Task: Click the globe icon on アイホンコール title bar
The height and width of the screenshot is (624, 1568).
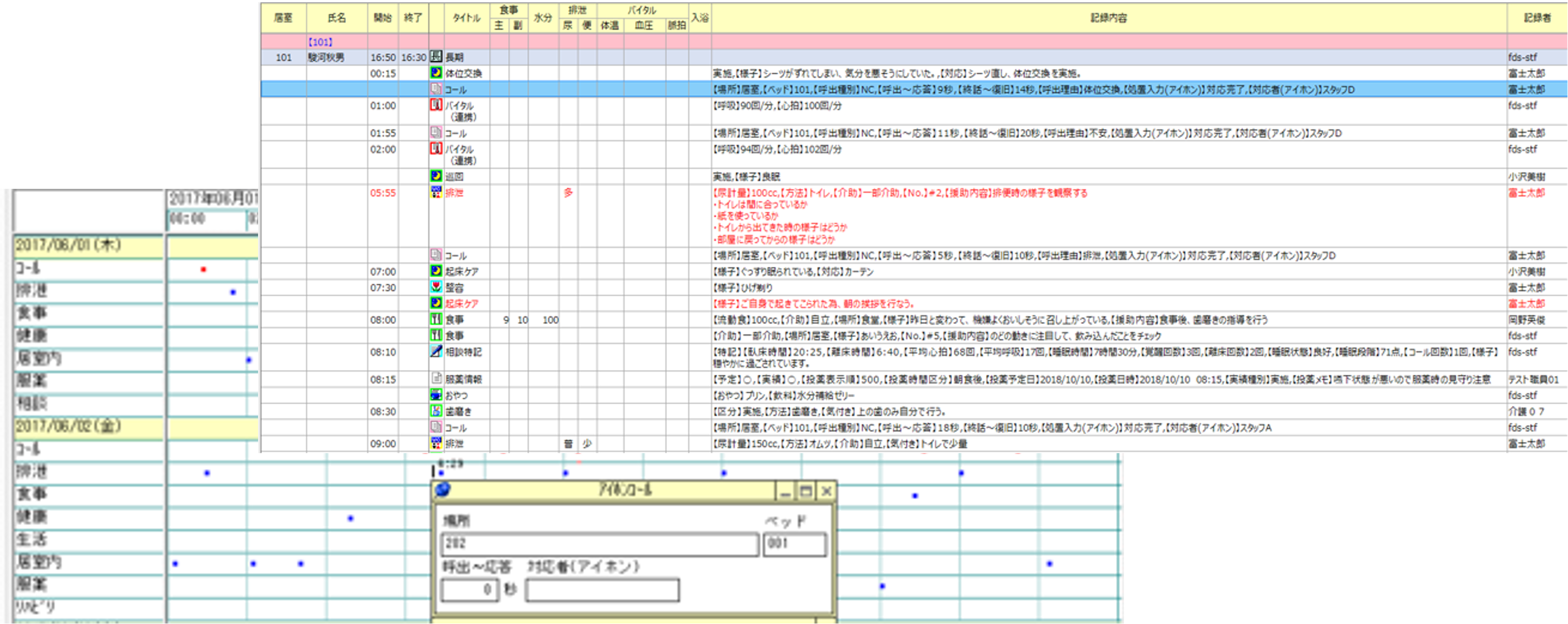Action: point(444,489)
